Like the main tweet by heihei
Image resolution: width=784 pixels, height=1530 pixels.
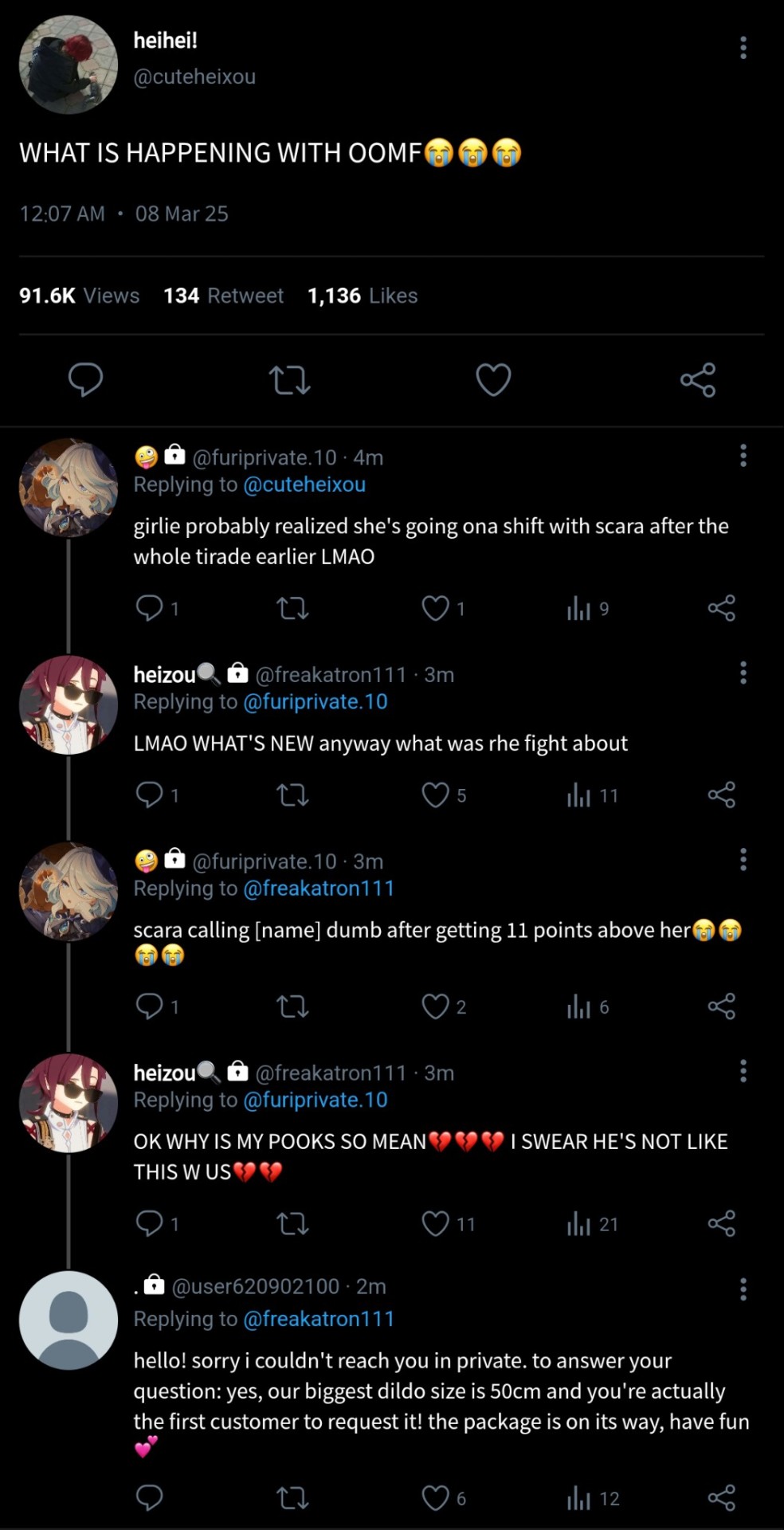point(493,380)
